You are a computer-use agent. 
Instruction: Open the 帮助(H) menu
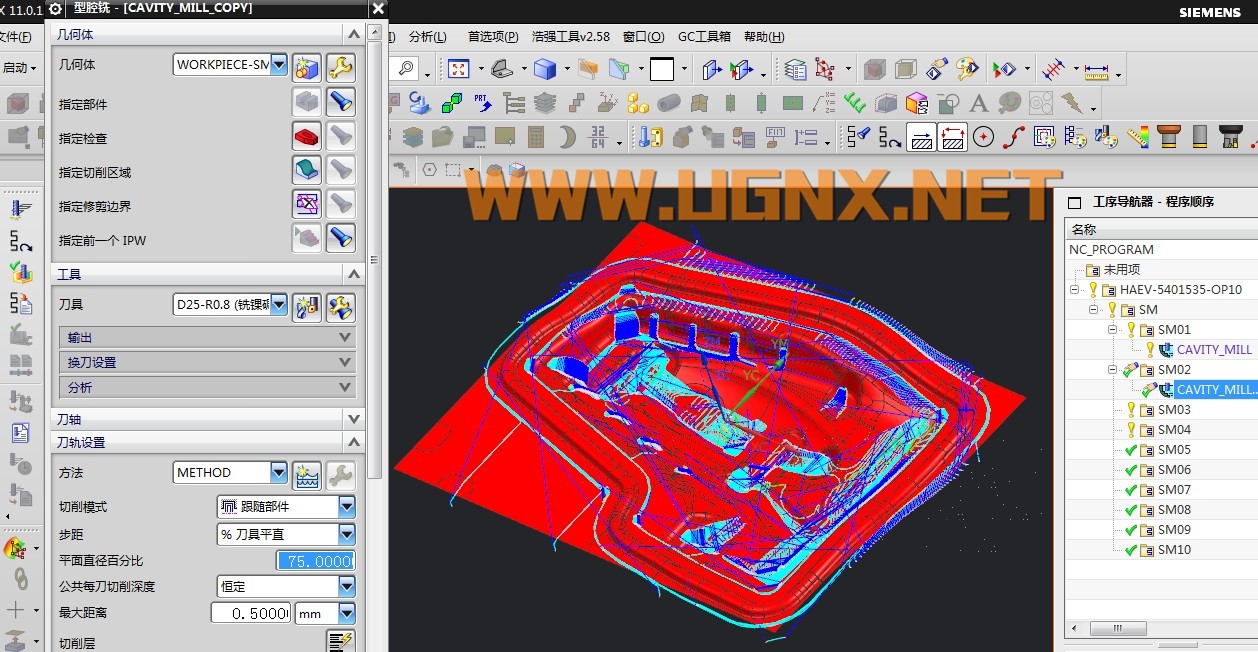[764, 37]
